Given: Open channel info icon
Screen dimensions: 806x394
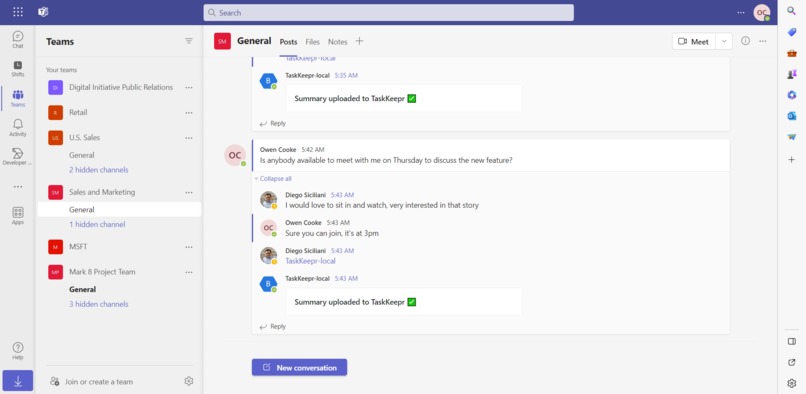Looking at the screenshot, I should (x=745, y=41).
